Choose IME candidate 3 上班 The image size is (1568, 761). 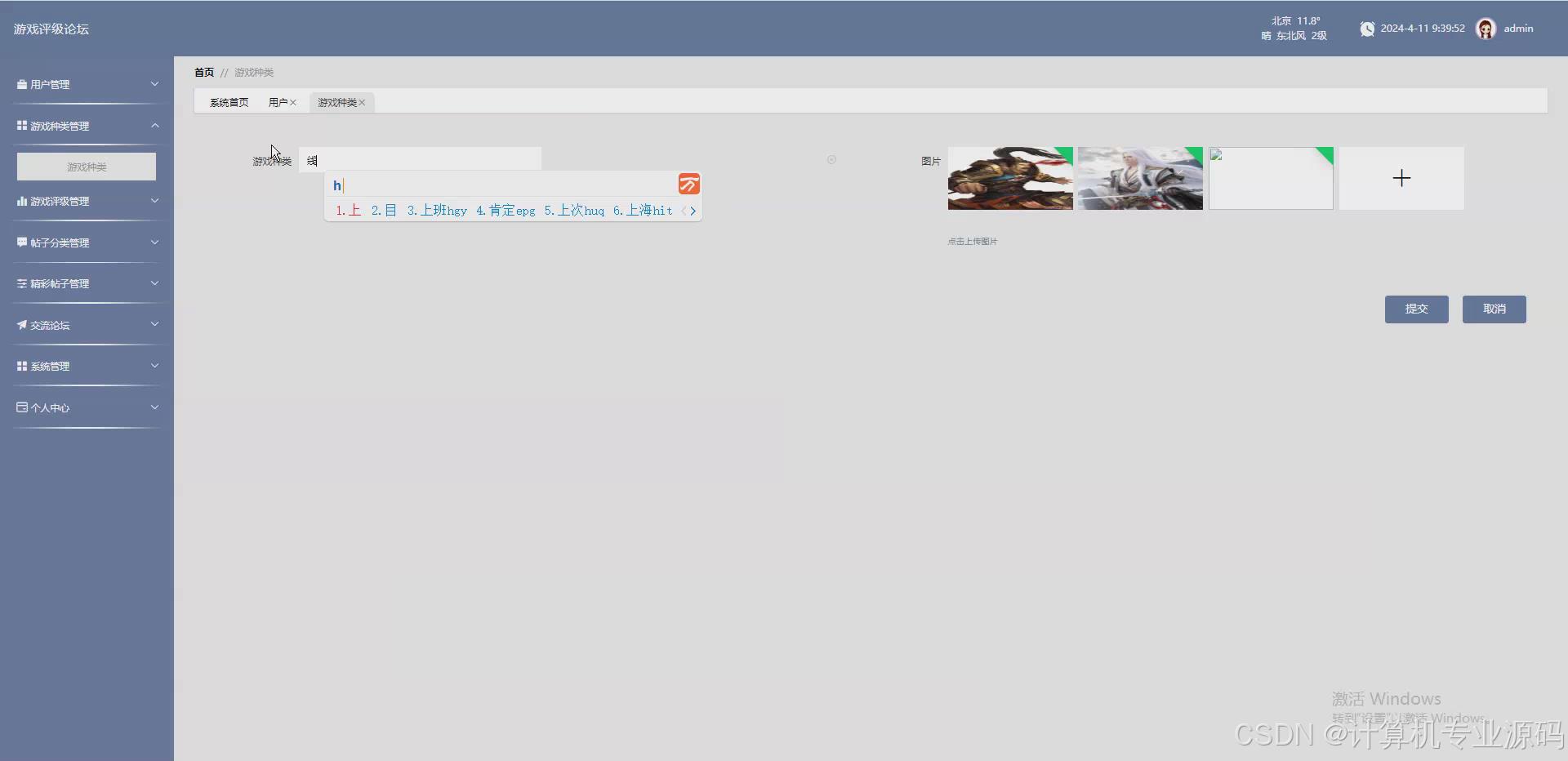click(x=437, y=211)
